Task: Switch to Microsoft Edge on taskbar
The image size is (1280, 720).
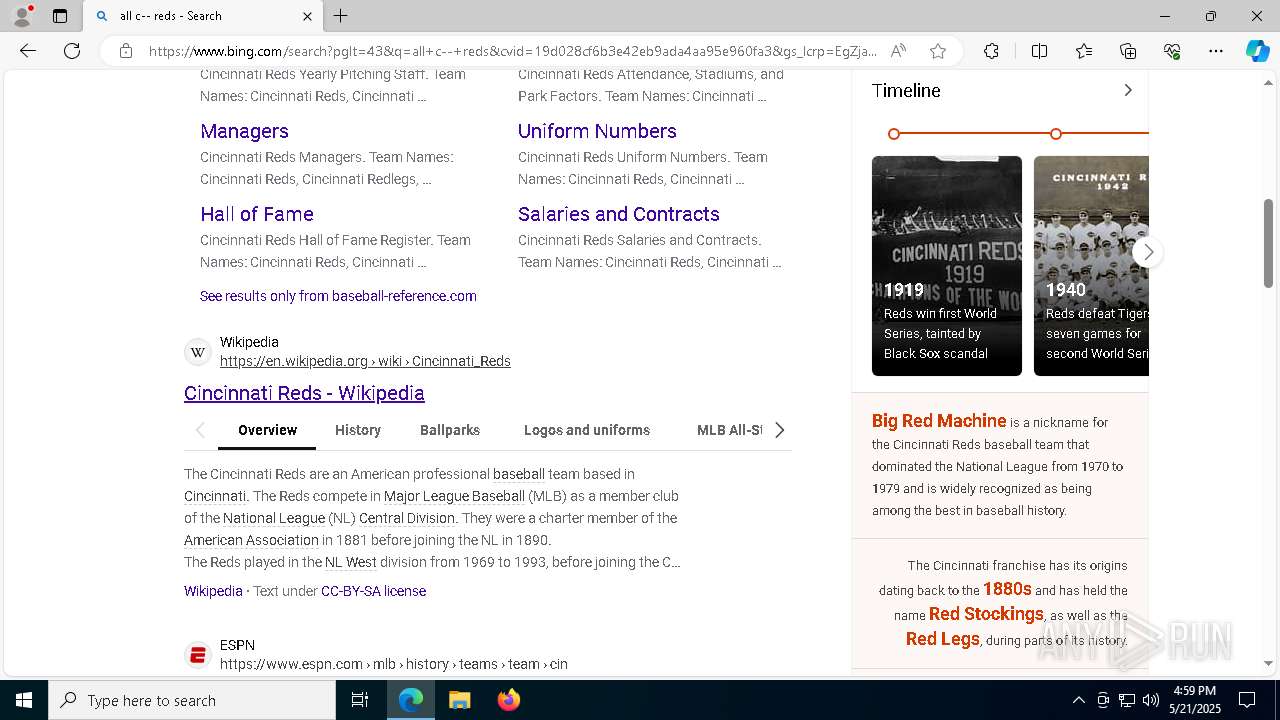Action: point(411,700)
